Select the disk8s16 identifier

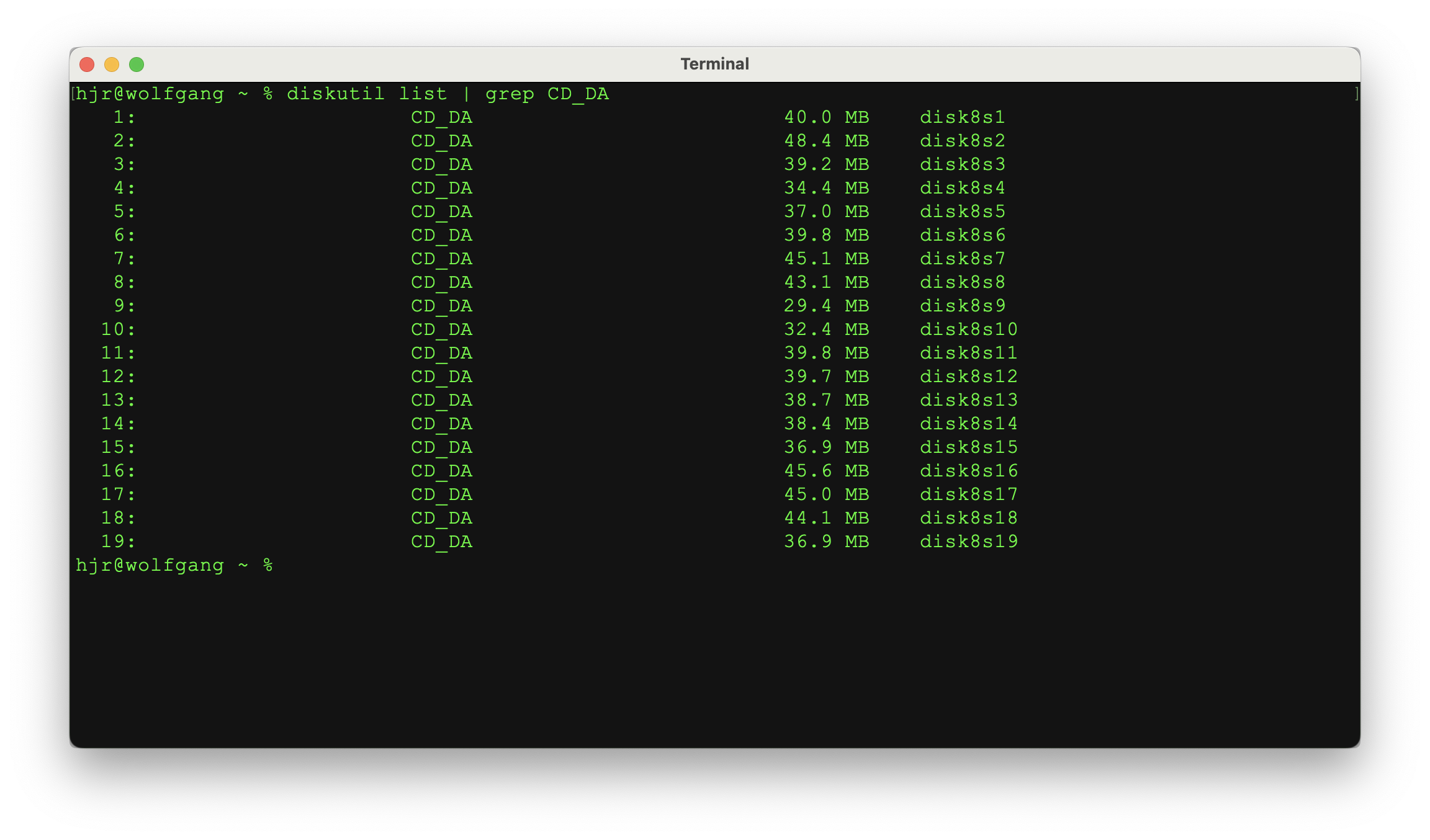click(x=968, y=470)
